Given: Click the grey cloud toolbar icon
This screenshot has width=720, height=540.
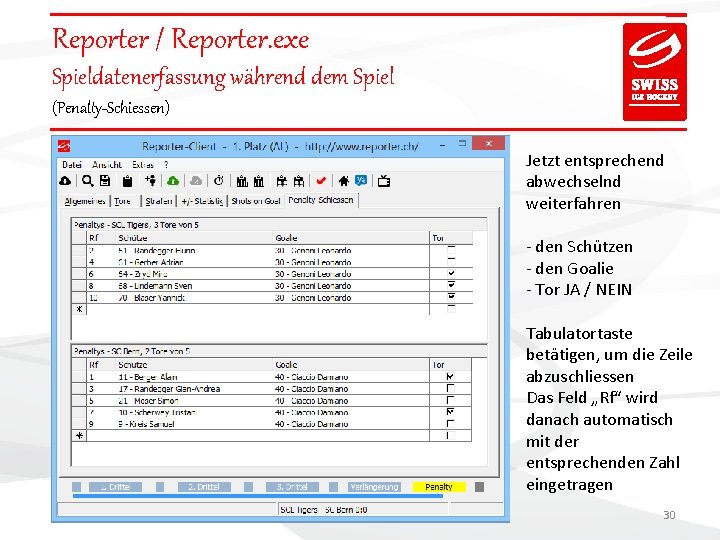Looking at the screenshot, I should coord(196,181).
